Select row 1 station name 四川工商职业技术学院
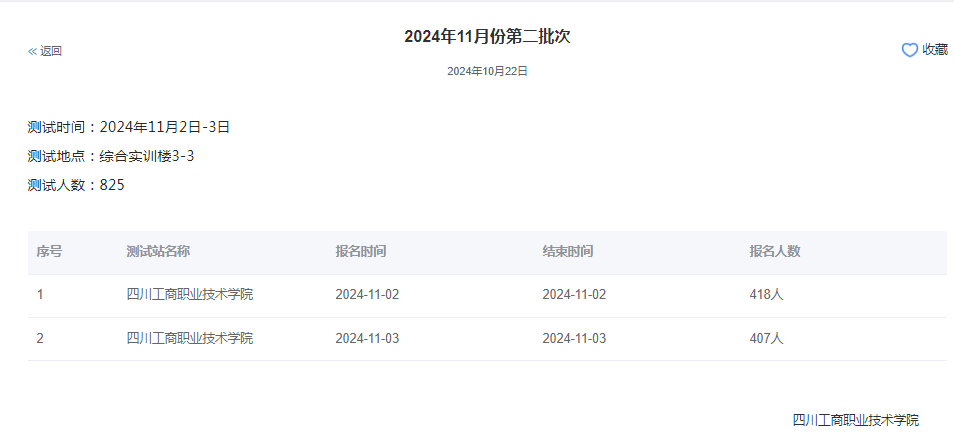954x443 pixels. [190, 295]
